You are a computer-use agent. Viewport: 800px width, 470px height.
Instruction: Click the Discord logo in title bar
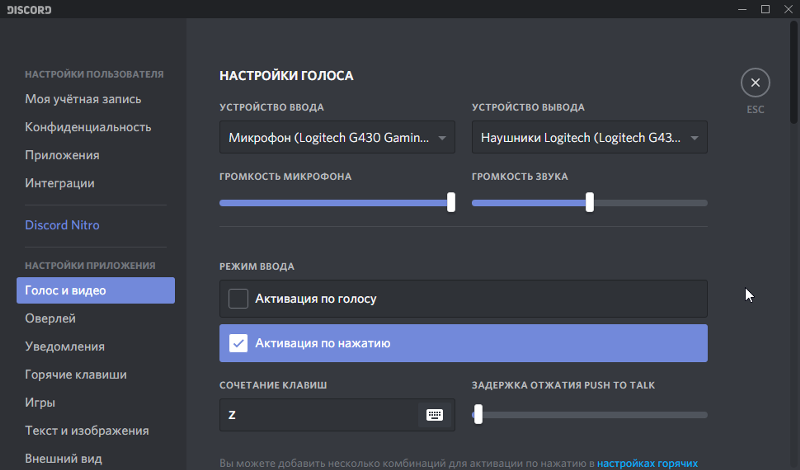click(x=29, y=10)
